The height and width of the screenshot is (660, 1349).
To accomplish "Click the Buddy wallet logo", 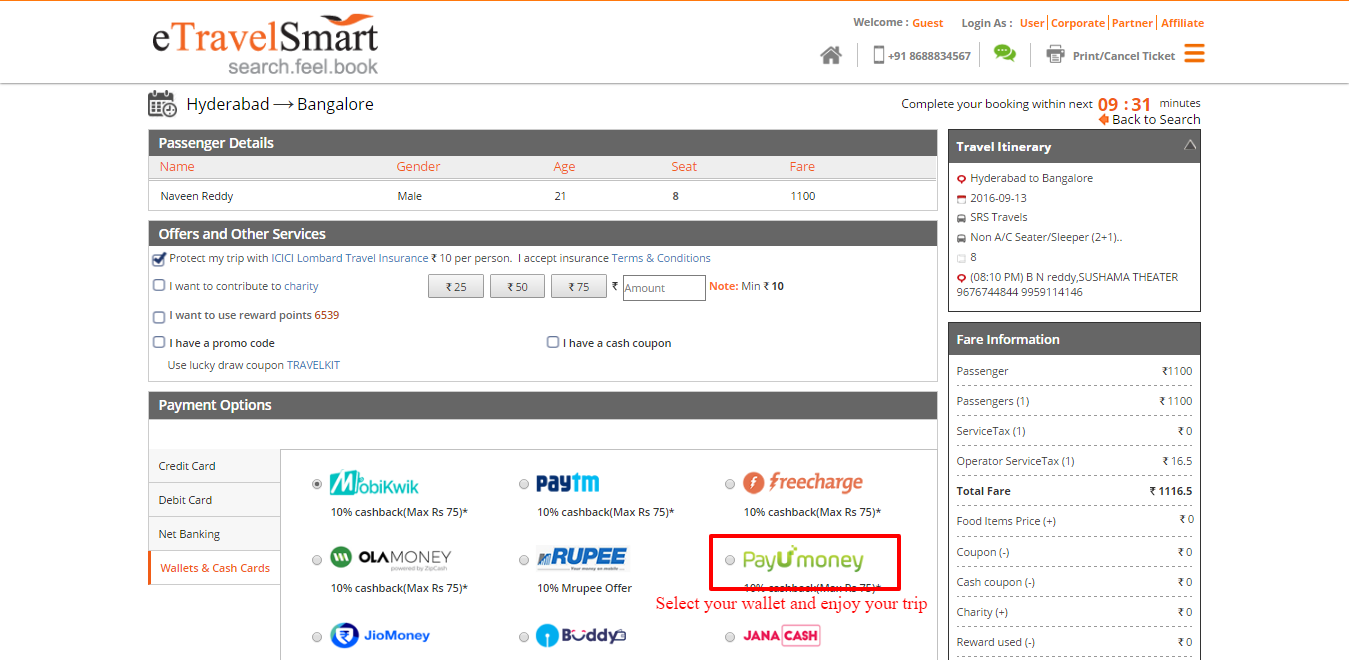I will tap(581, 636).
